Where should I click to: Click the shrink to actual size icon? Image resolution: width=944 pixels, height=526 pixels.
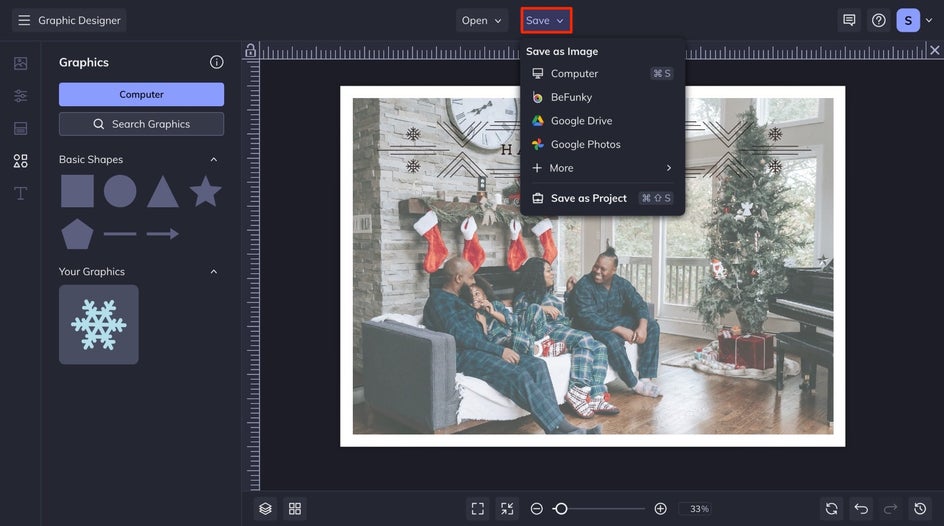pos(507,509)
